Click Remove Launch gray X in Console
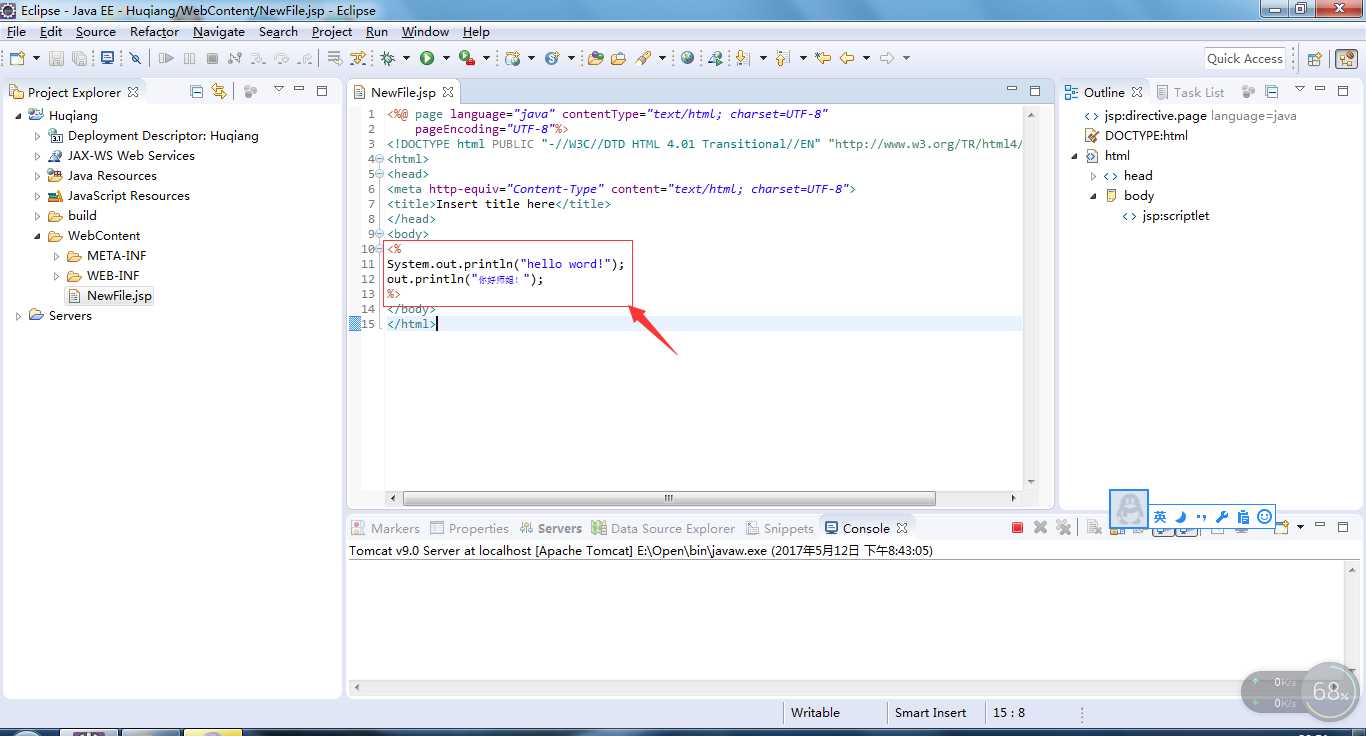1366x736 pixels. pyautogui.click(x=1040, y=528)
